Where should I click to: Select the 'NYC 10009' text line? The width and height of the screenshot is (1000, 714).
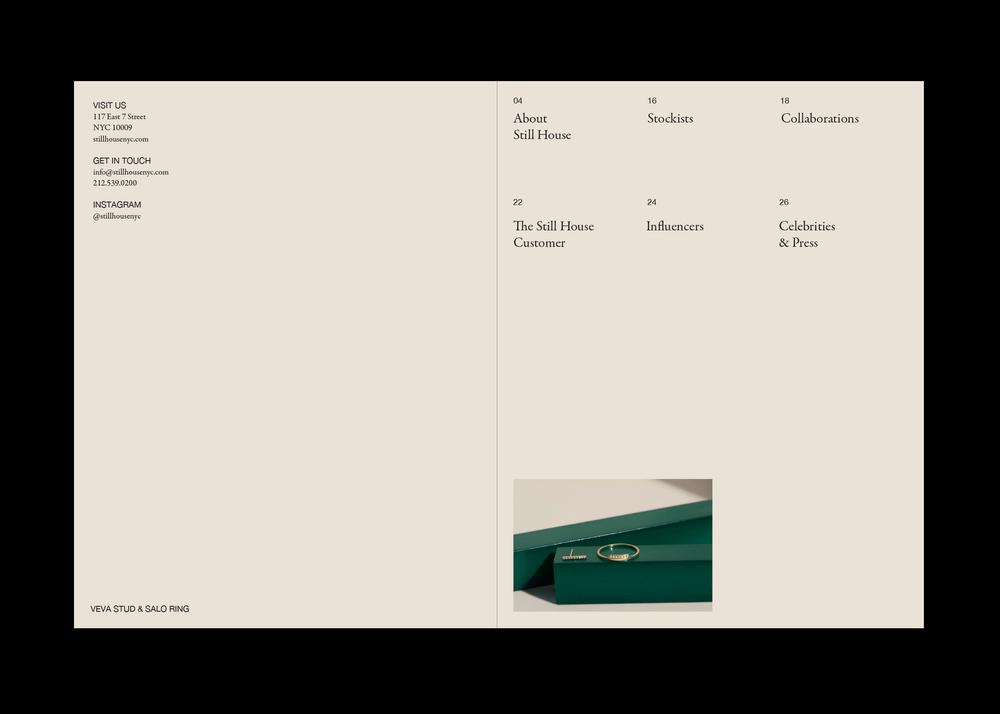[x=112, y=128]
